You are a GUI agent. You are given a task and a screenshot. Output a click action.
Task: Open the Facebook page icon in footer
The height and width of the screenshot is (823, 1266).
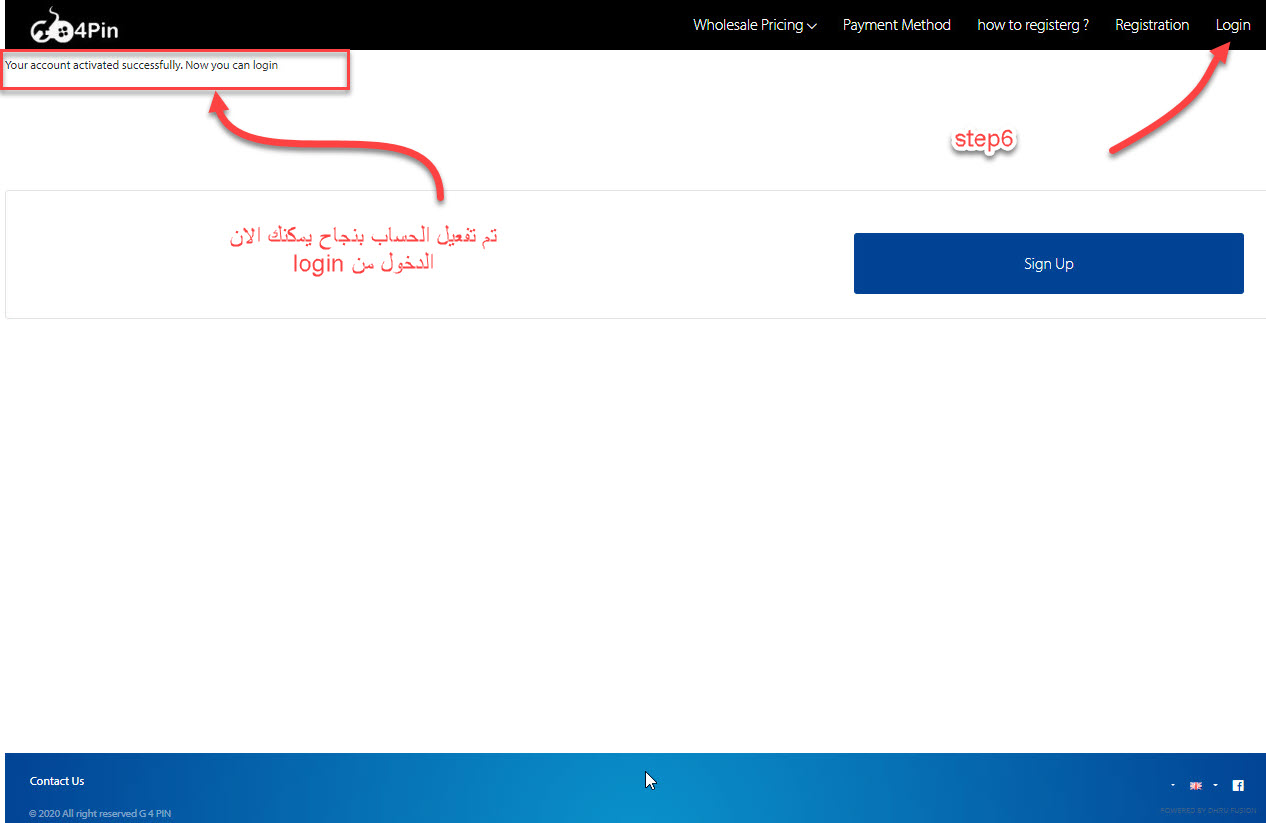[x=1238, y=786]
